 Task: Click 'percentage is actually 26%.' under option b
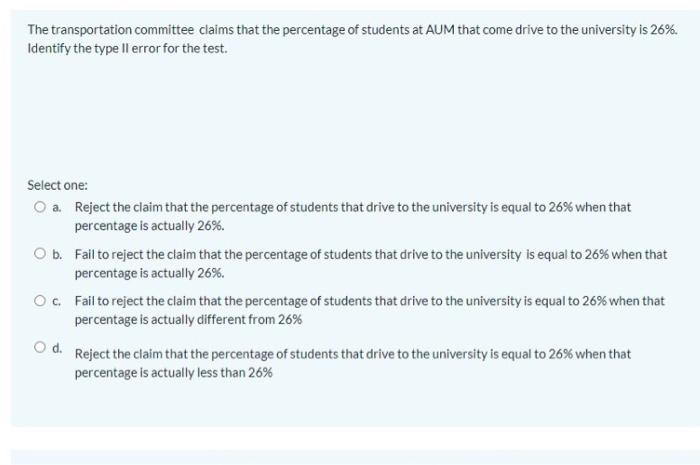150,273
